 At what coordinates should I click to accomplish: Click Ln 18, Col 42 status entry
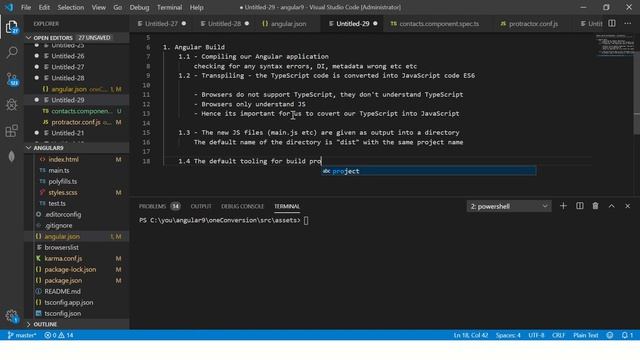tap(471, 335)
